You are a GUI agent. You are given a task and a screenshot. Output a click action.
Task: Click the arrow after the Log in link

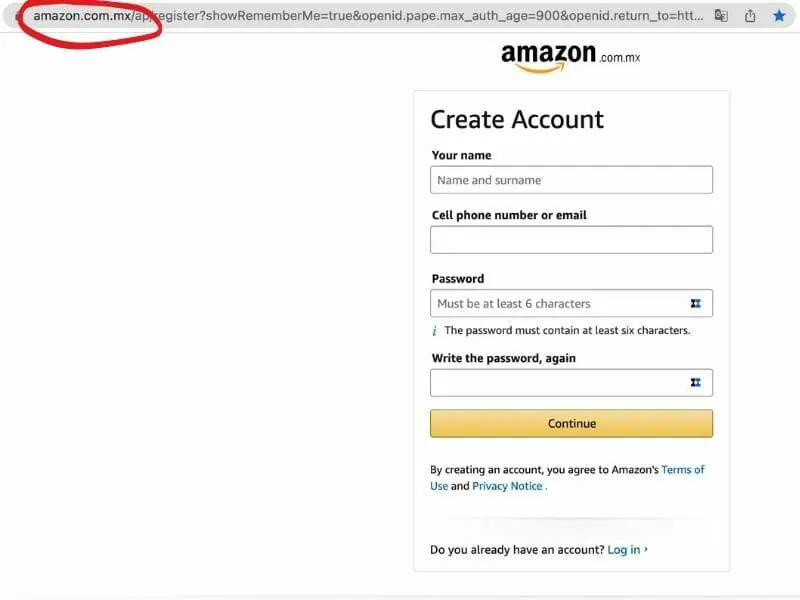coord(644,549)
